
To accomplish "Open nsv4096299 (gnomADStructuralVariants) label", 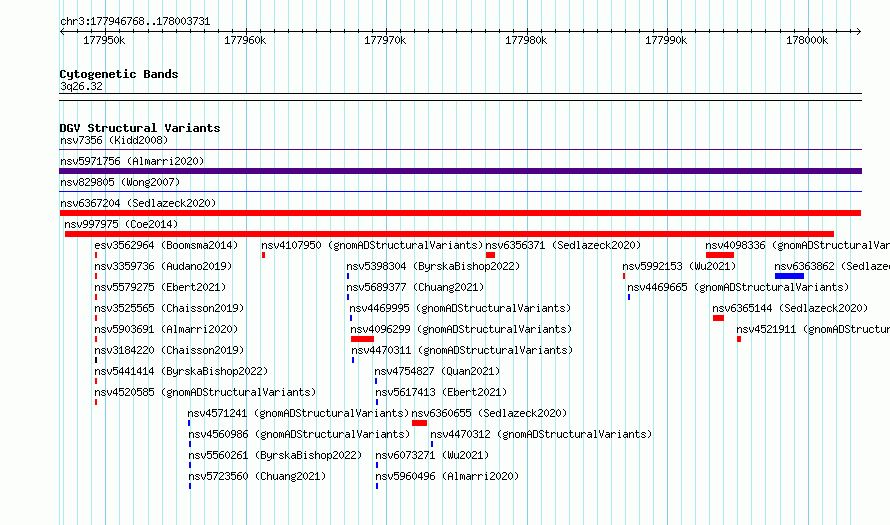I will (461, 329).
